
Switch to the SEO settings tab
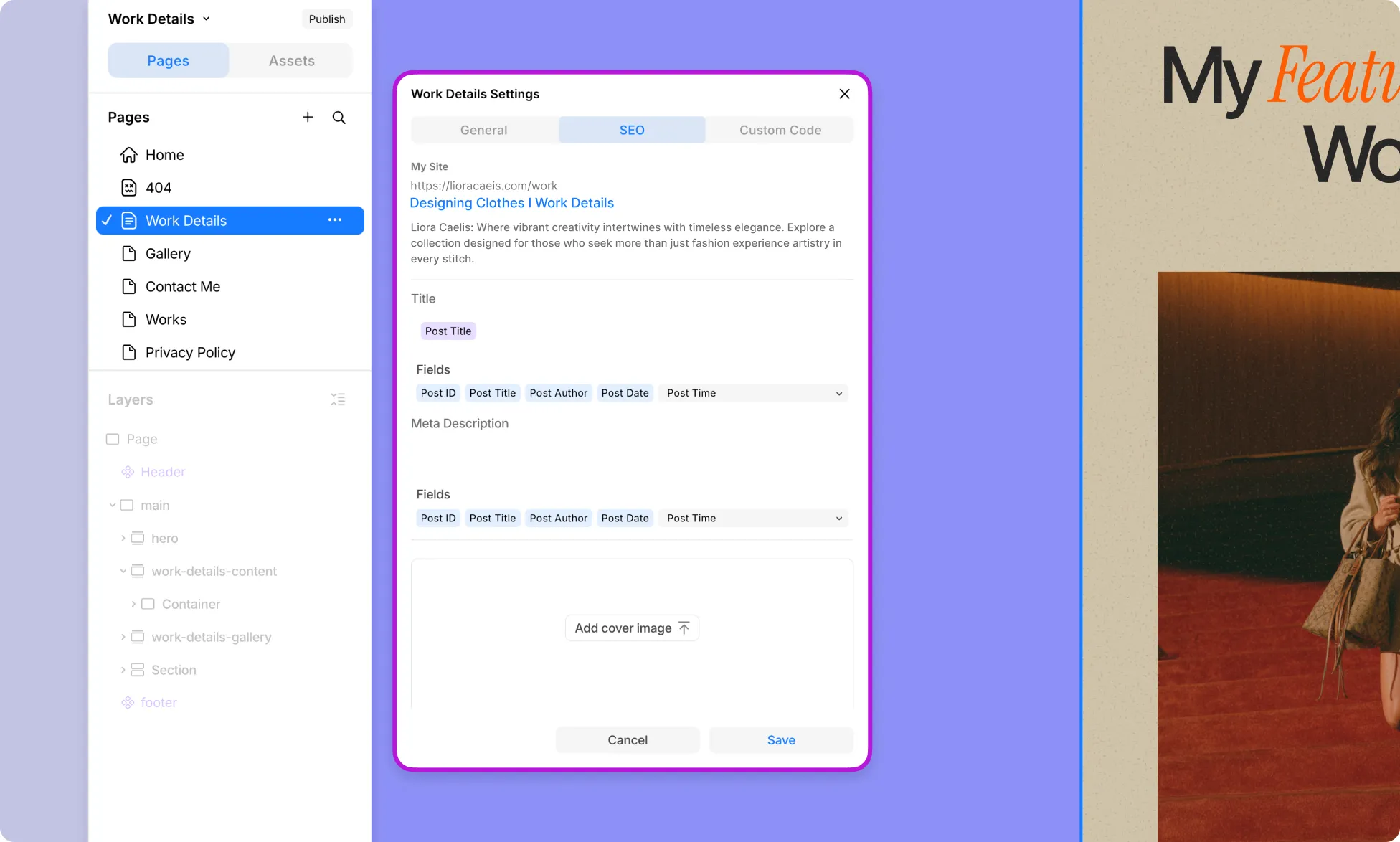click(x=632, y=130)
